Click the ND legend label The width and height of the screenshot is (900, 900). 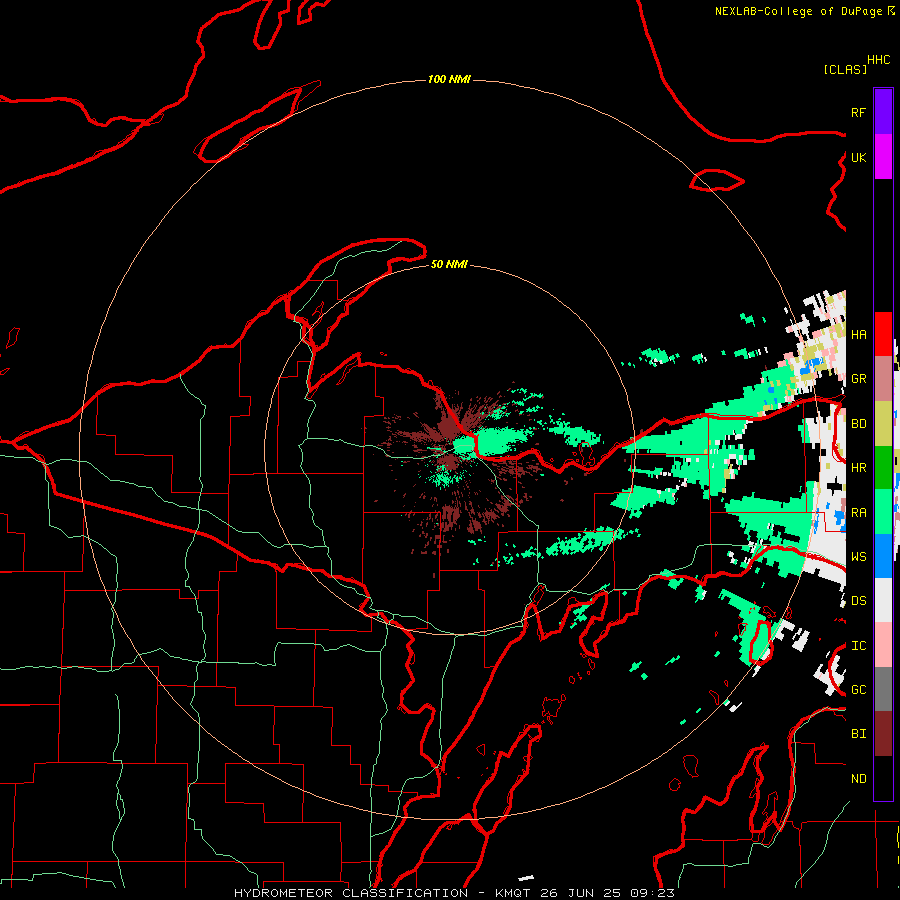point(858,778)
